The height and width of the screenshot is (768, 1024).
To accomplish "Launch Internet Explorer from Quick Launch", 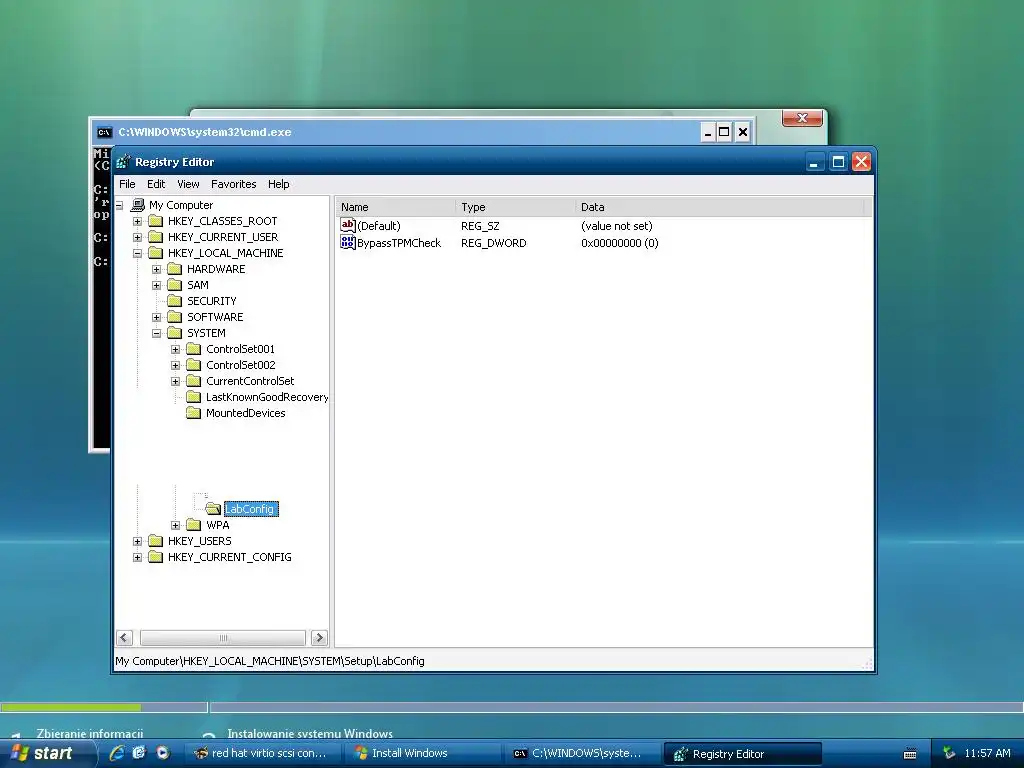I will pos(117,753).
